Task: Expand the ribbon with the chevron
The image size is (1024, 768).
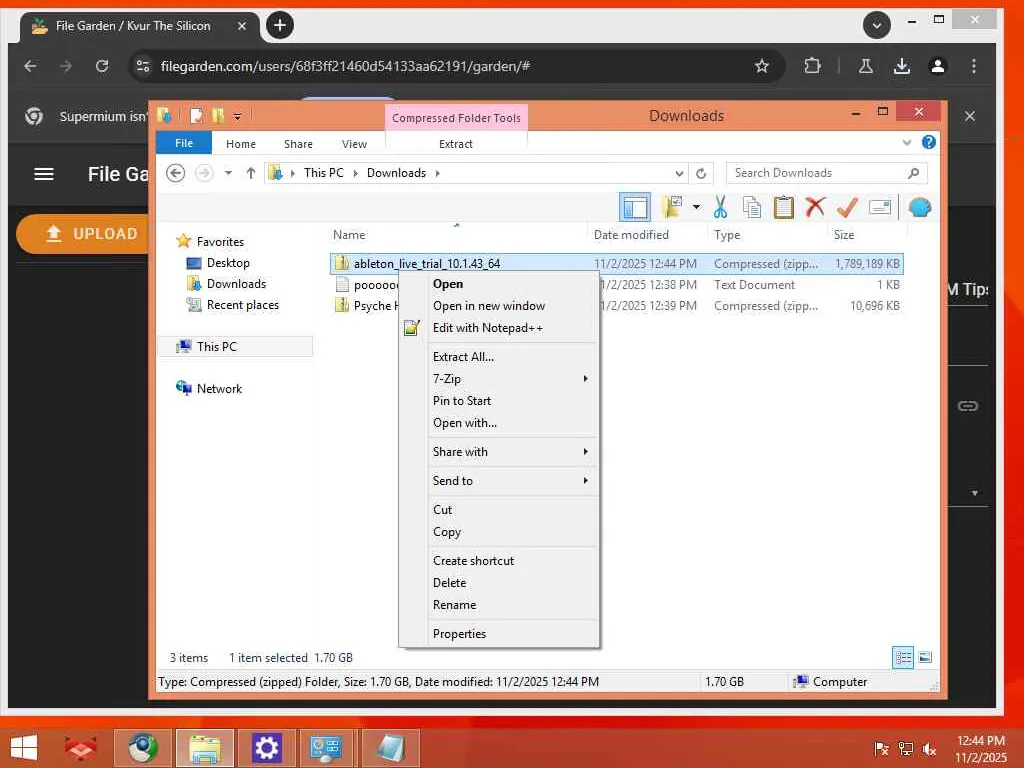Action: [906, 142]
